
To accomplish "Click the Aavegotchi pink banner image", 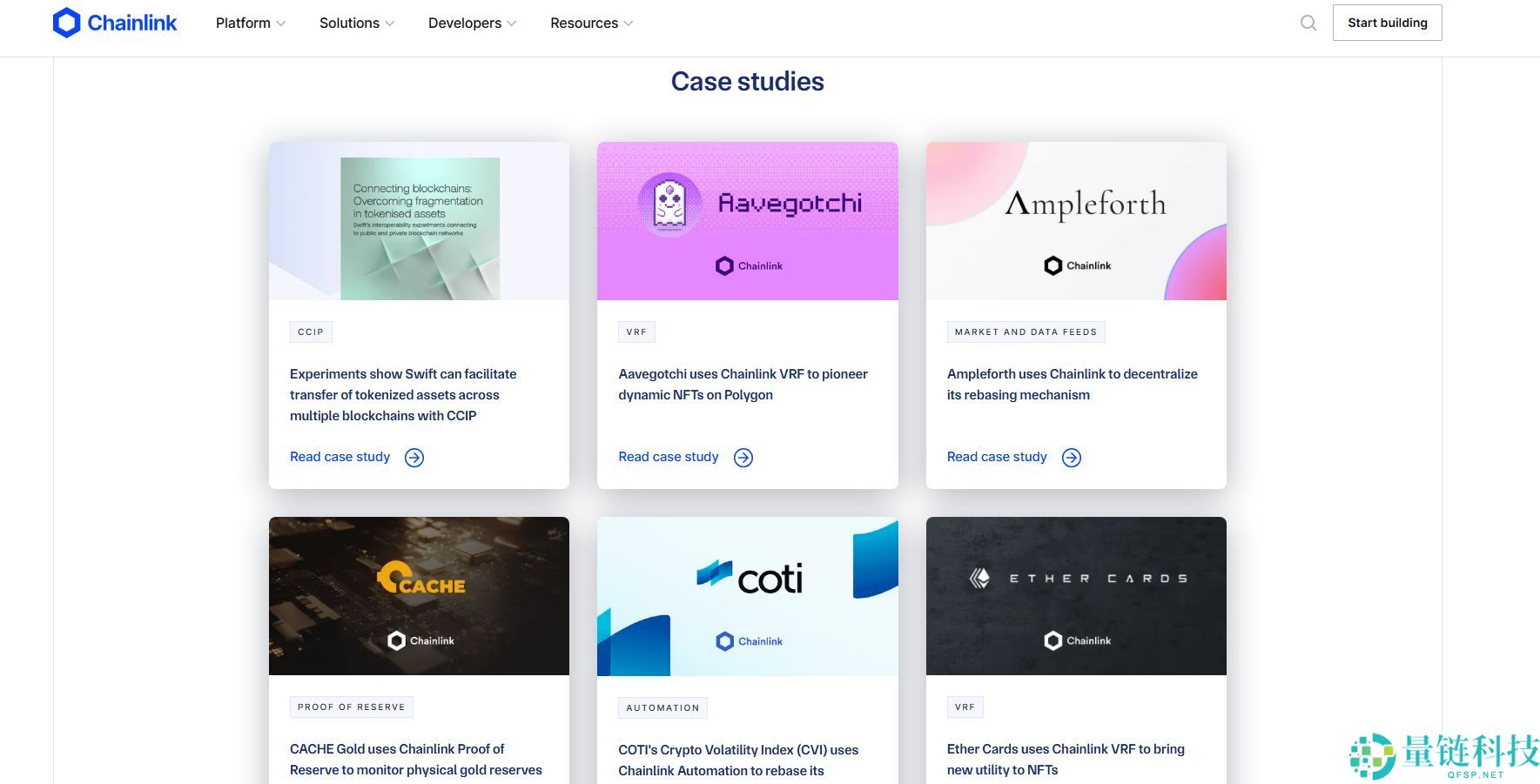I will coord(748,221).
